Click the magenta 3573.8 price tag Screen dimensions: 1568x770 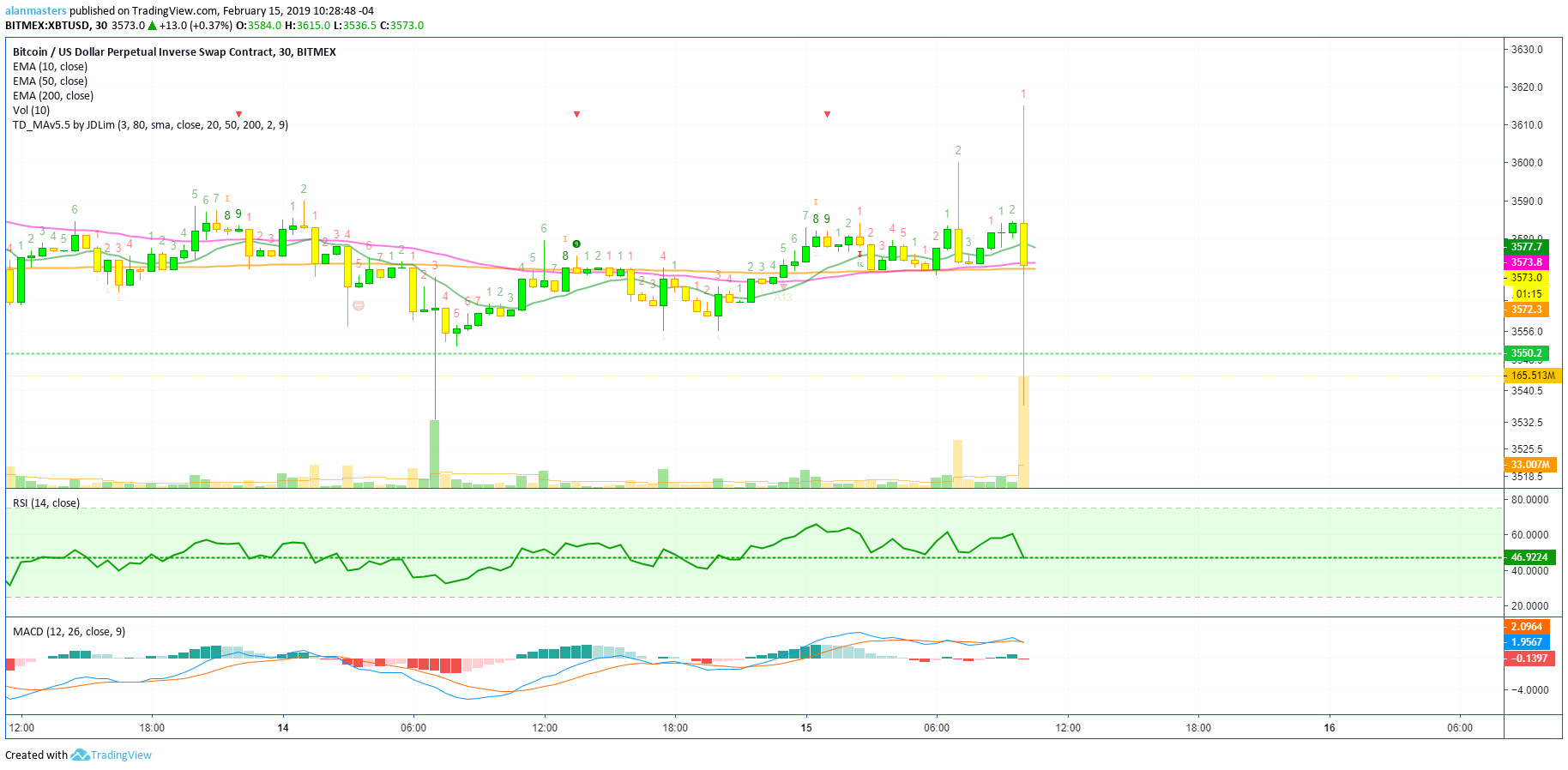pos(1526,262)
